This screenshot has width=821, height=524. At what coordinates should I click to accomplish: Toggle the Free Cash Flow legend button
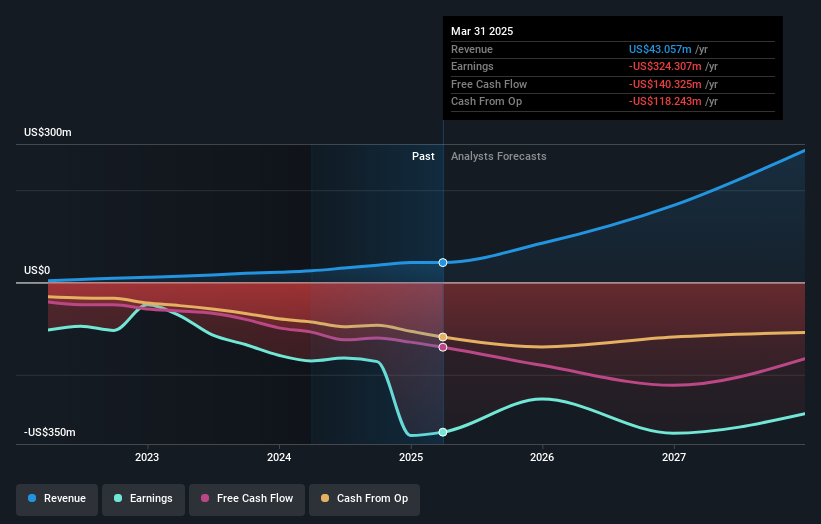[247, 499]
